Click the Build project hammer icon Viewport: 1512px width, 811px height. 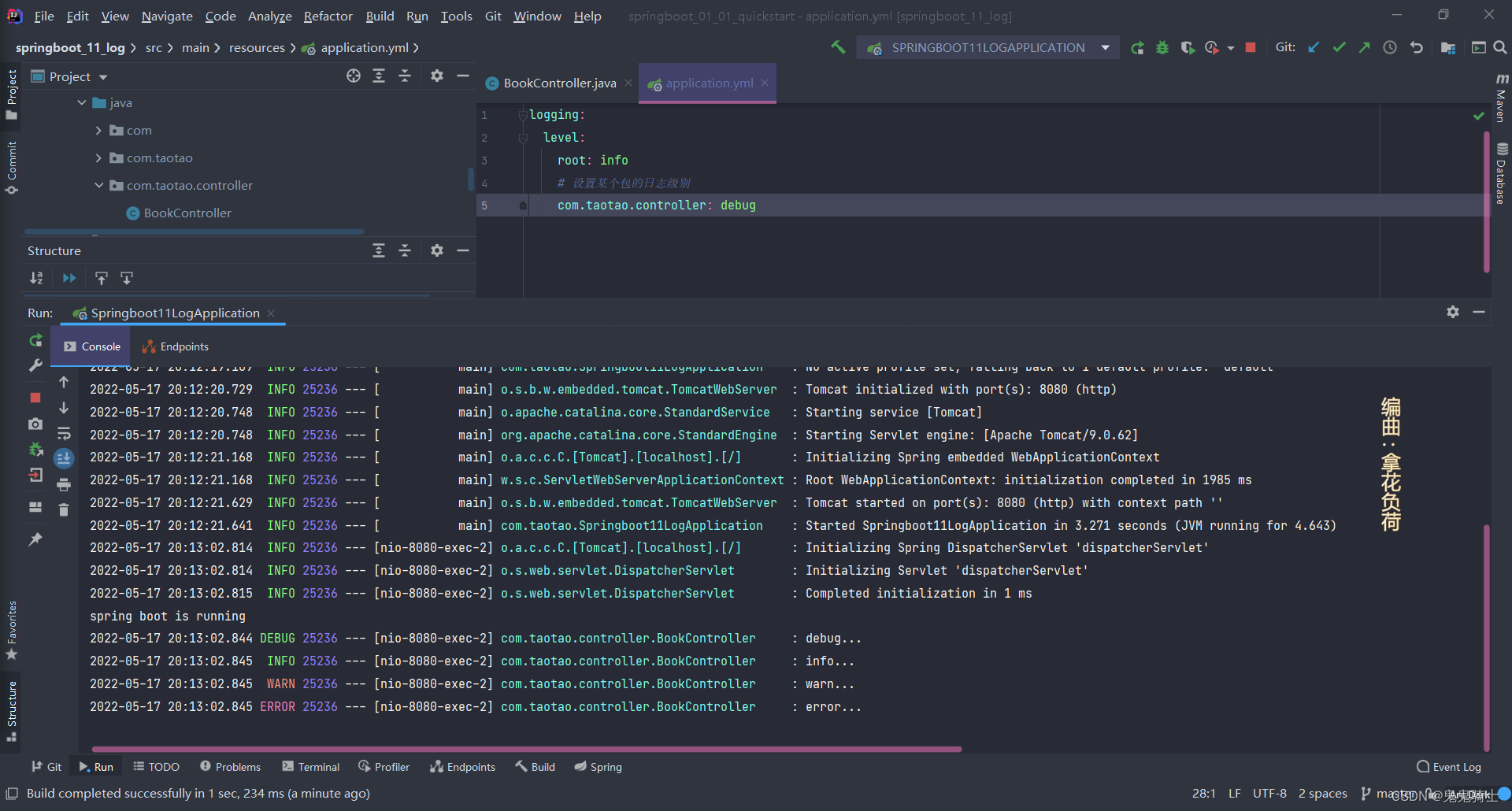(x=838, y=47)
